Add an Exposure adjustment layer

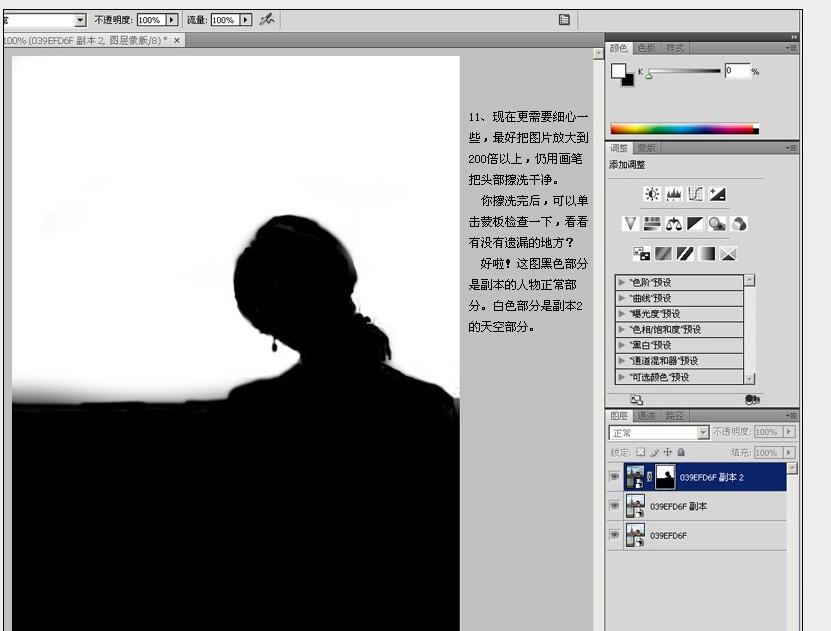click(x=717, y=193)
